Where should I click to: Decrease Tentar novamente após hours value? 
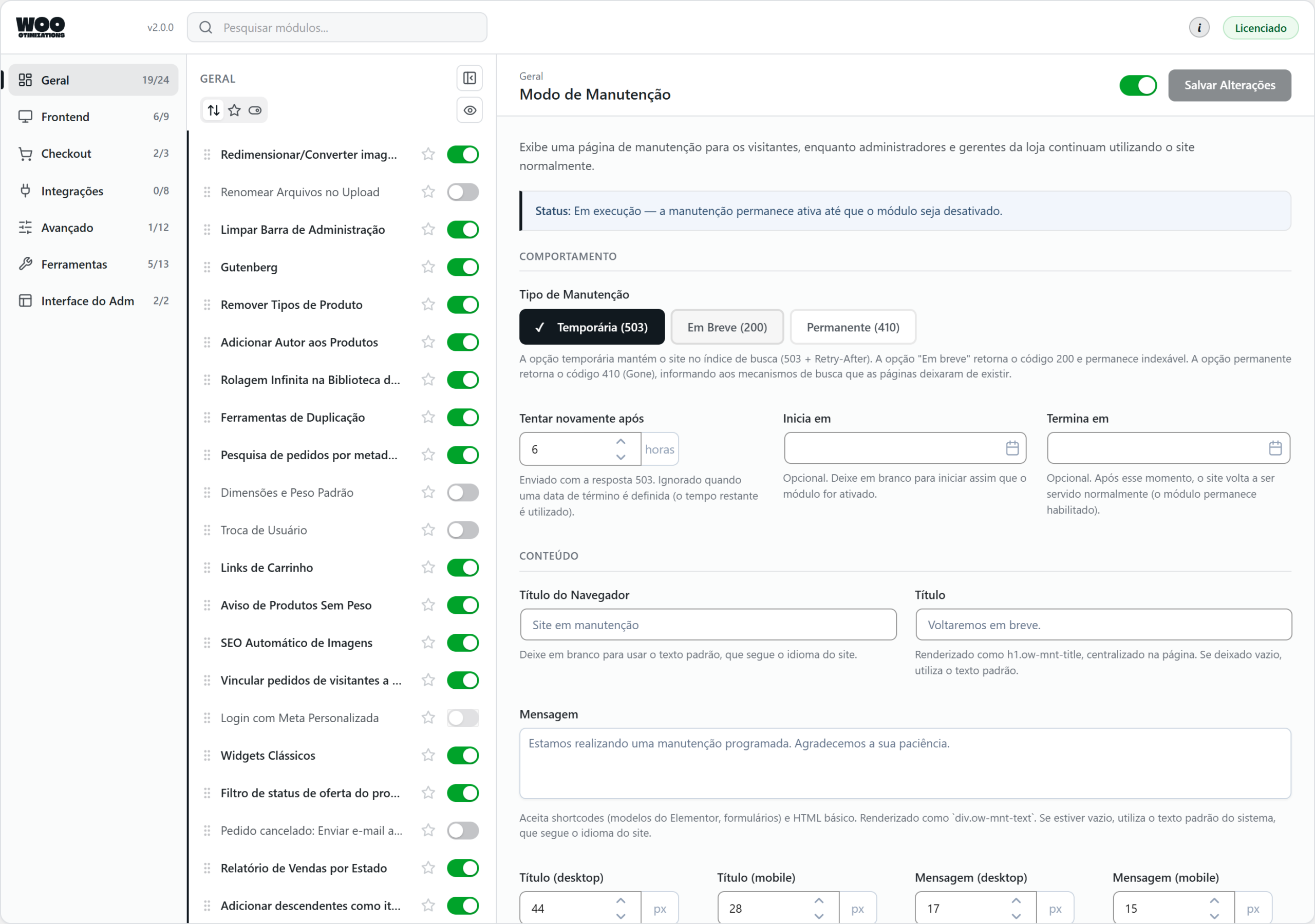coord(621,457)
